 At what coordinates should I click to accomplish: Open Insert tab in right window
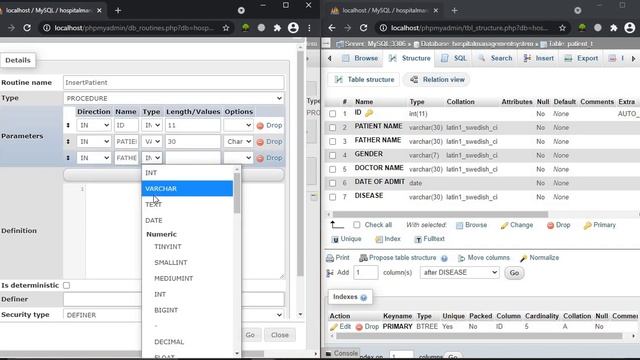[x=539, y=58]
